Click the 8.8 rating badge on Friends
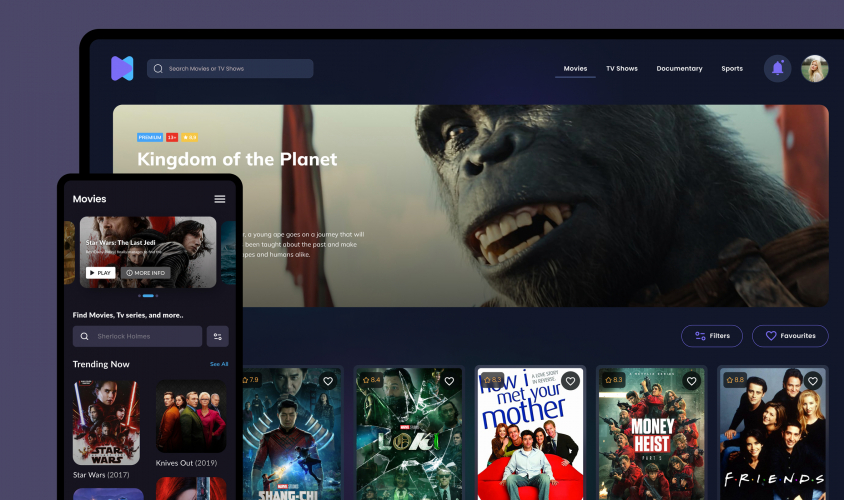The width and height of the screenshot is (844, 500). [x=735, y=380]
